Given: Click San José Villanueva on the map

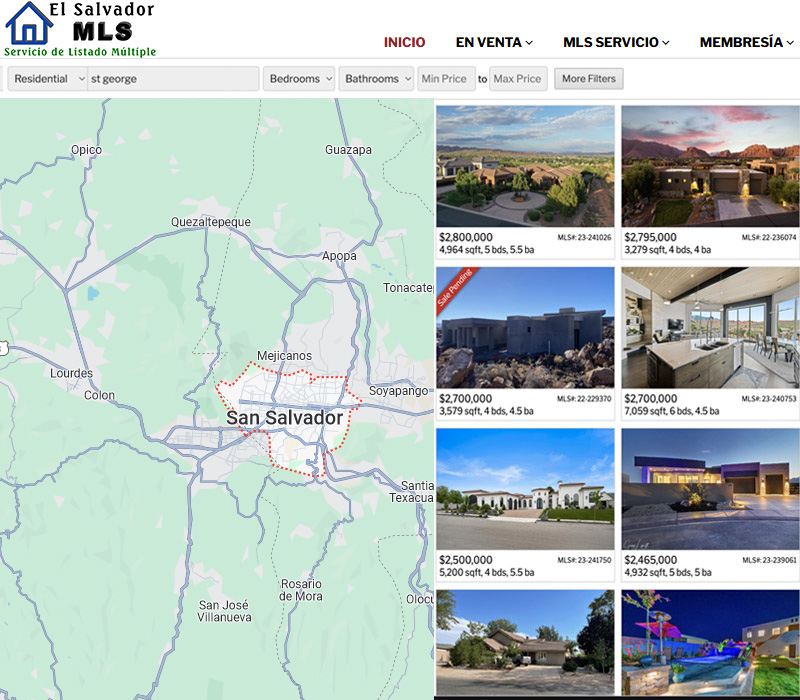Looking at the screenshot, I should pyautogui.click(x=224, y=611).
